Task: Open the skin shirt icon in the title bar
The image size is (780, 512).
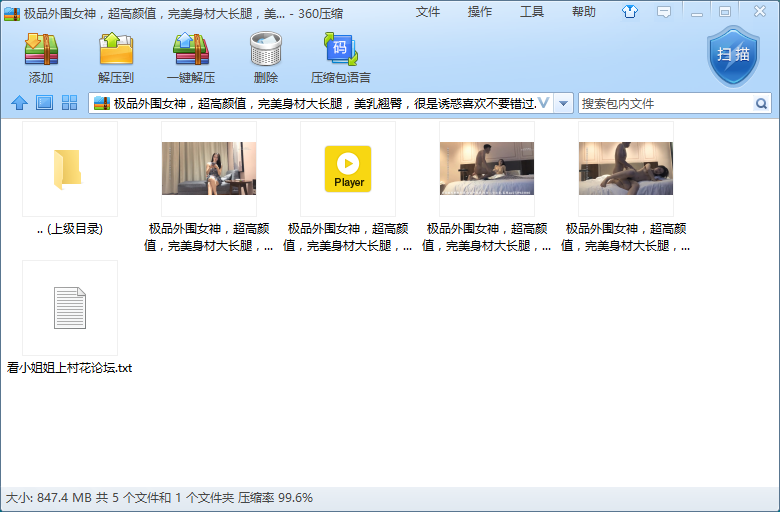Action: [x=630, y=12]
